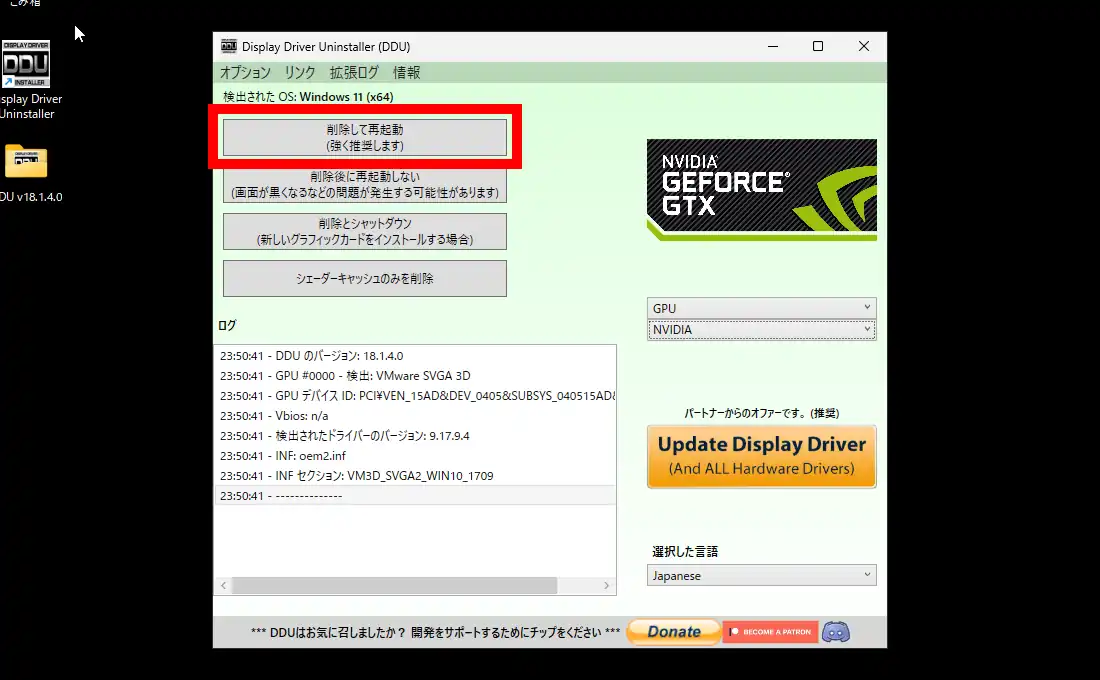1100x680 pixels.
Task: Click the DDU title bar app icon
Action: (x=228, y=47)
